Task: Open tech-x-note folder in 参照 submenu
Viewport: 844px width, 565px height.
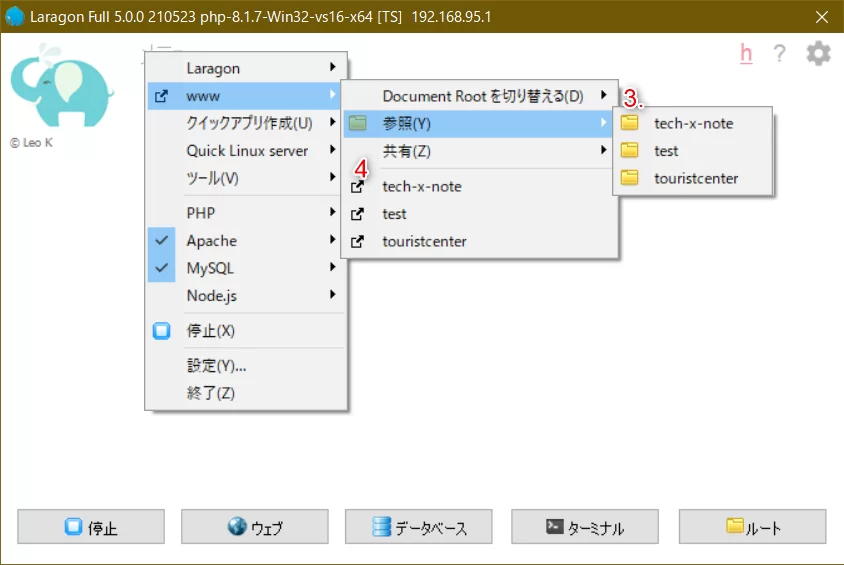Action: [693, 123]
